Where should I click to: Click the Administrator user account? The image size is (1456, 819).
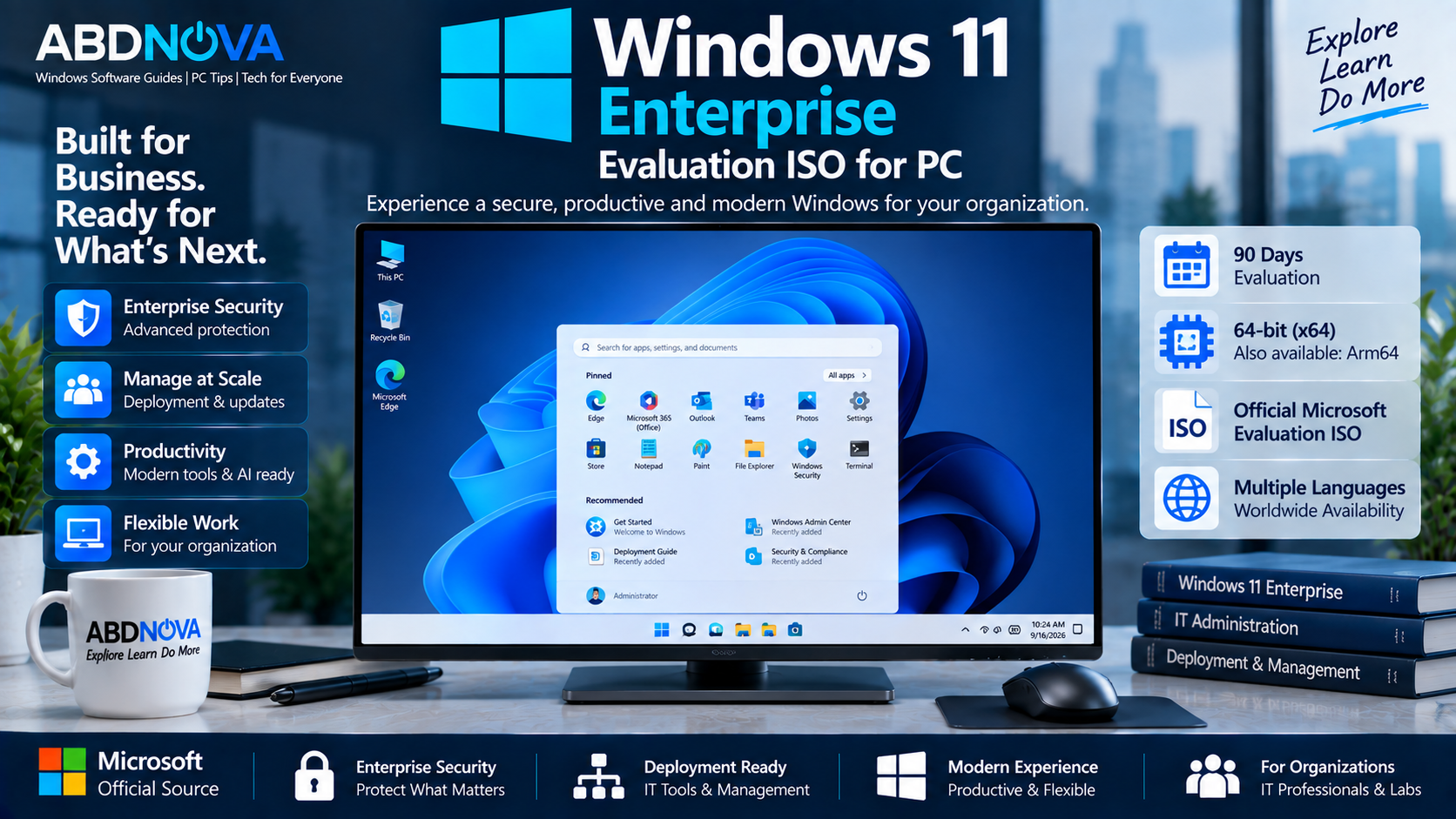(x=623, y=595)
